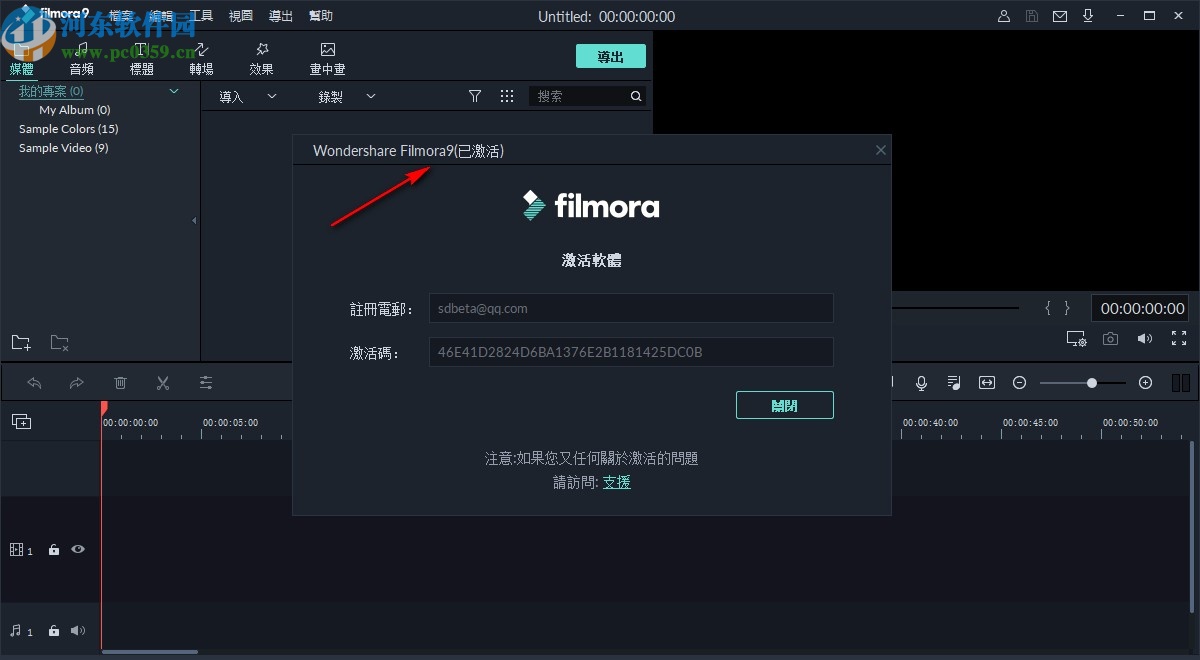1200x660 pixels.
Task: Click the media filter funnel icon
Action: coord(475,96)
